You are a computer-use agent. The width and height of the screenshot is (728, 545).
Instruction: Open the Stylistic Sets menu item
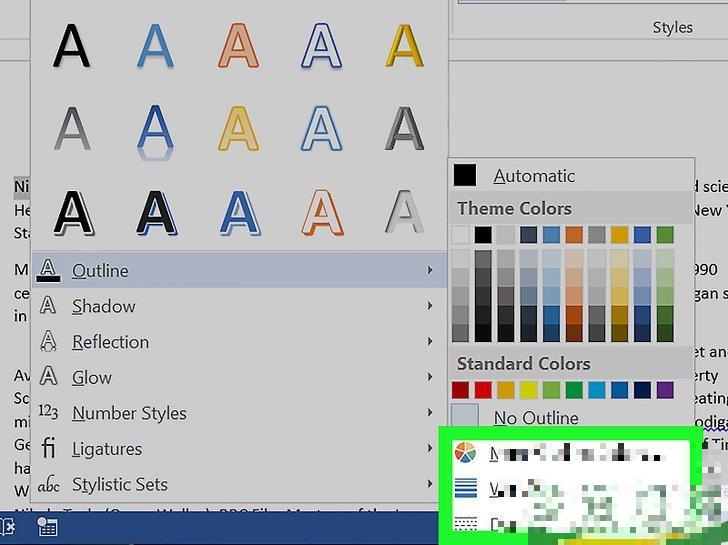[119, 485]
